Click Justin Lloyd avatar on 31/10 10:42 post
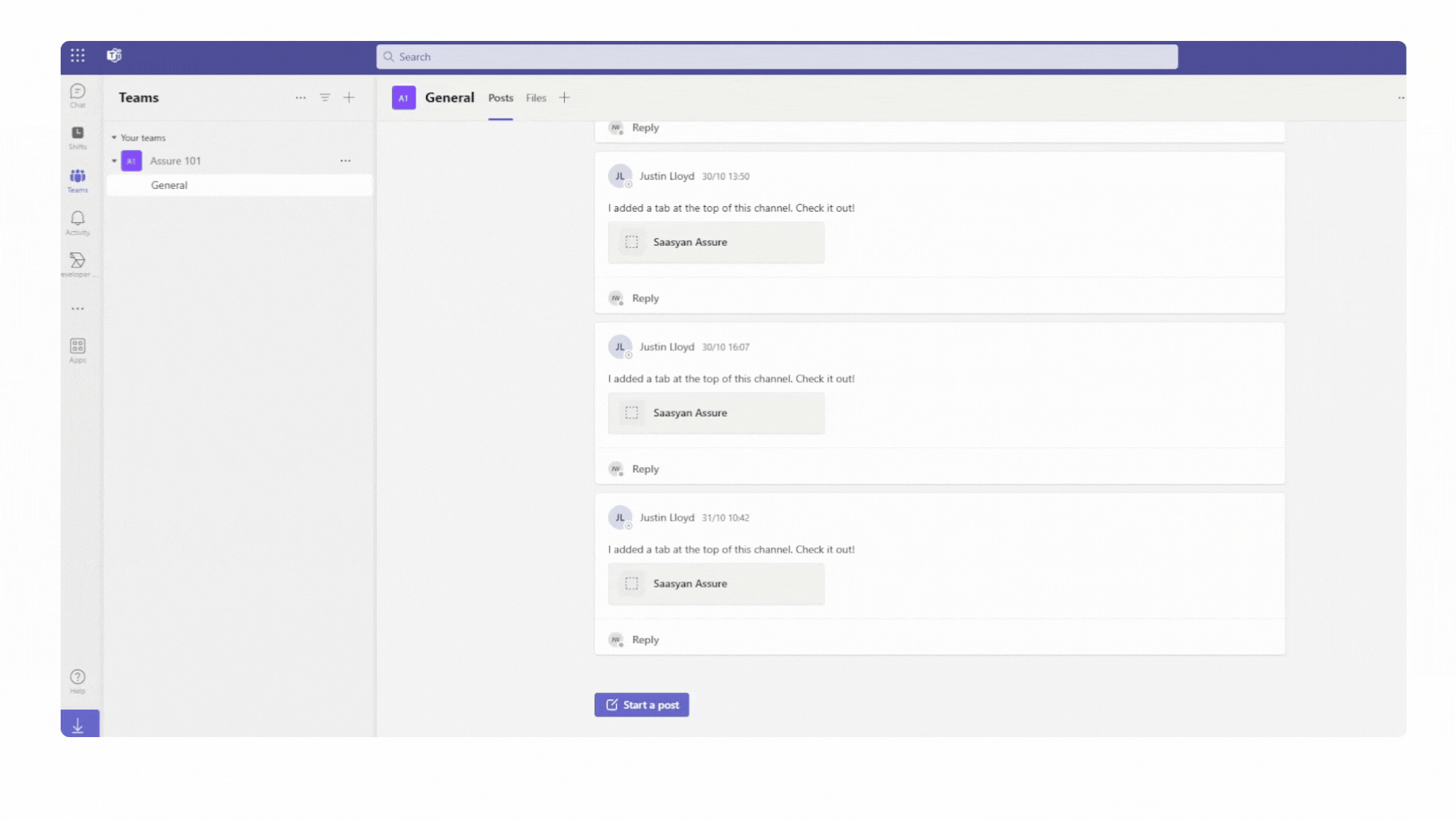1456x819 pixels. click(x=620, y=517)
